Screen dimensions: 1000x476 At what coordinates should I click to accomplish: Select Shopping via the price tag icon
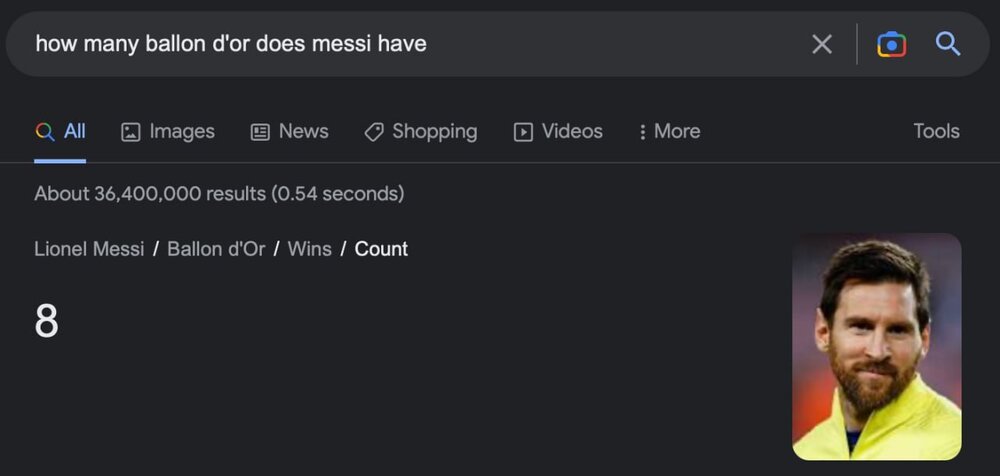tap(374, 132)
